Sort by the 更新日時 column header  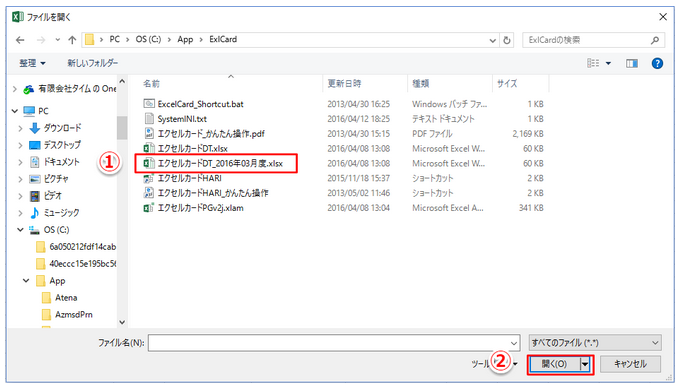tap(344, 84)
